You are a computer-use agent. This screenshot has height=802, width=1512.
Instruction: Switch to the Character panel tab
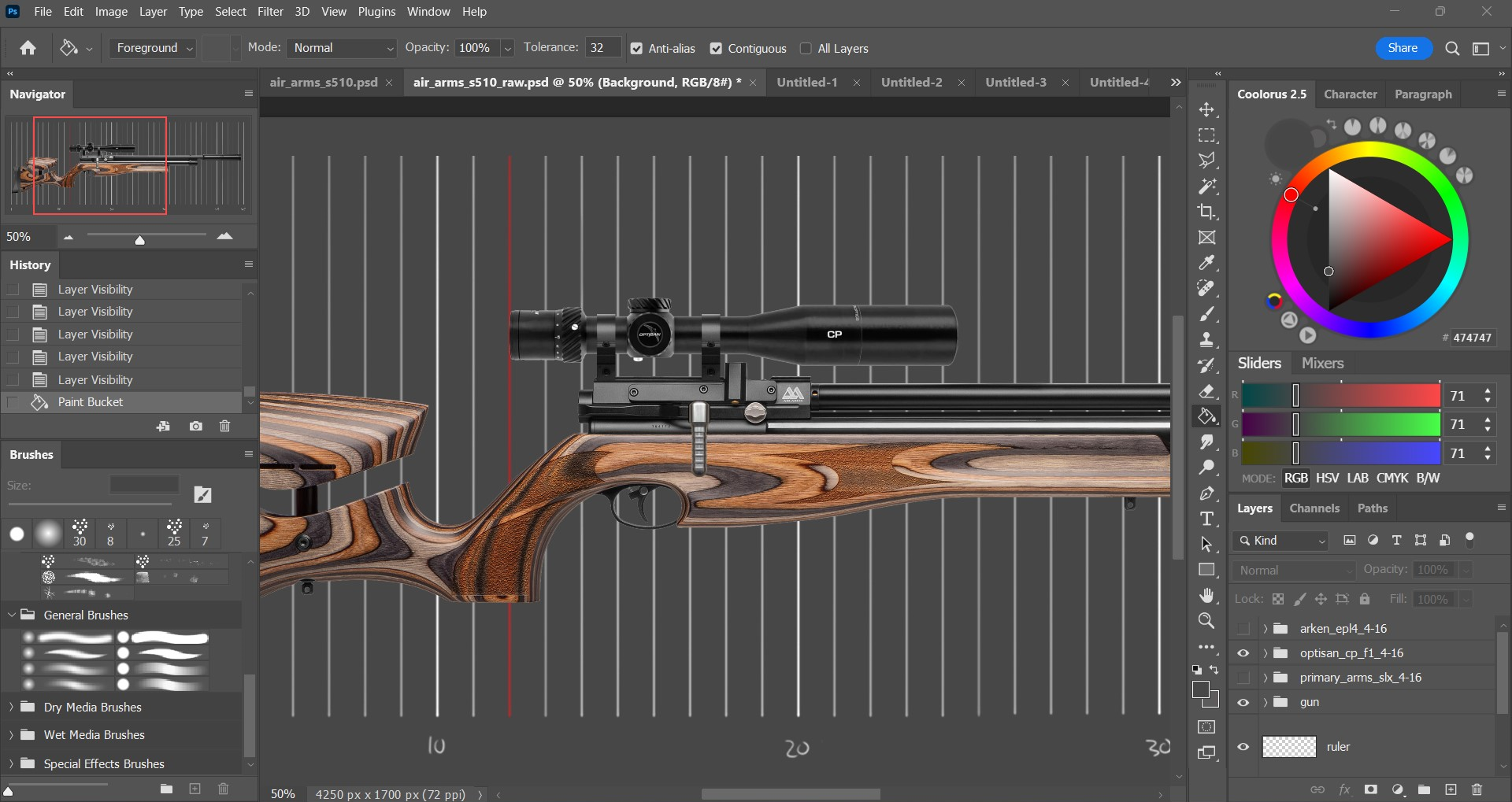point(1351,94)
